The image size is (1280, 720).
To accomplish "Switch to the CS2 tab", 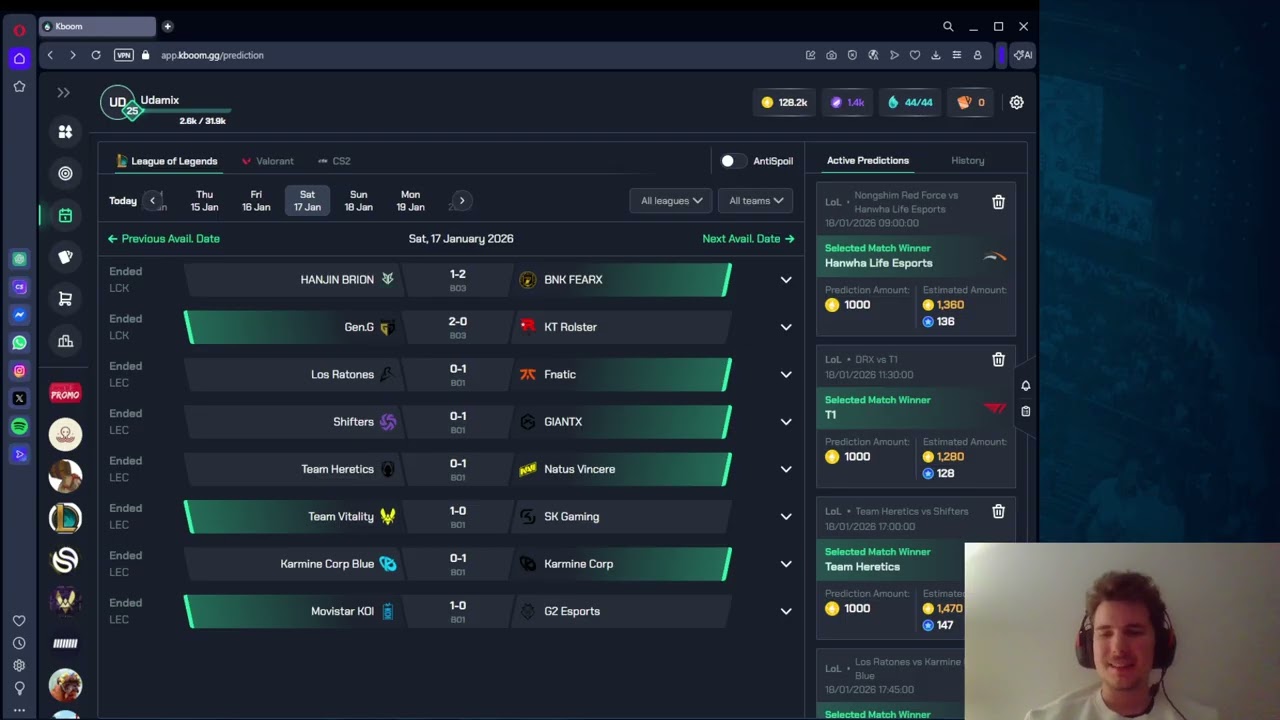I will pos(334,161).
